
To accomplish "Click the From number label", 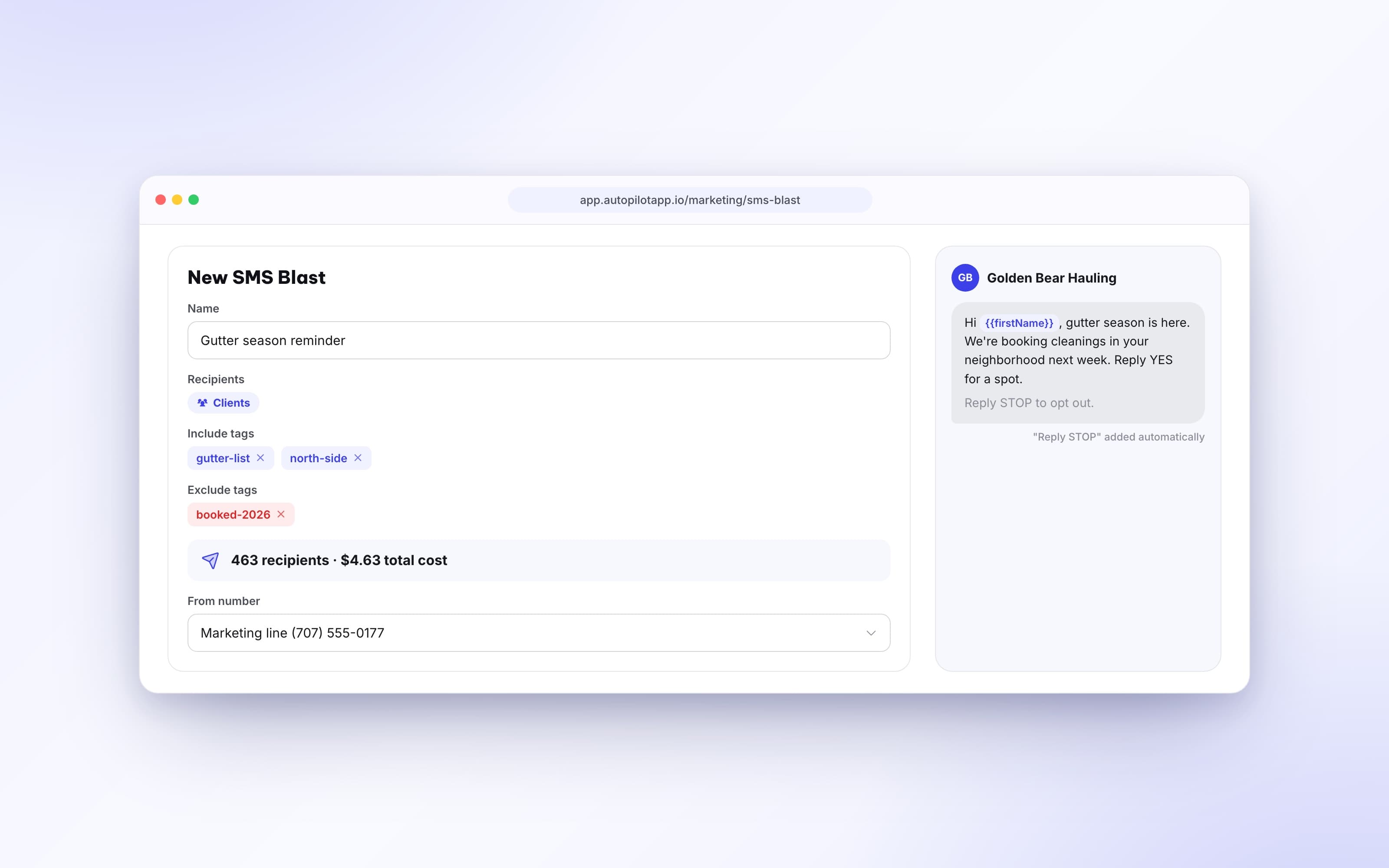I will [x=223, y=601].
